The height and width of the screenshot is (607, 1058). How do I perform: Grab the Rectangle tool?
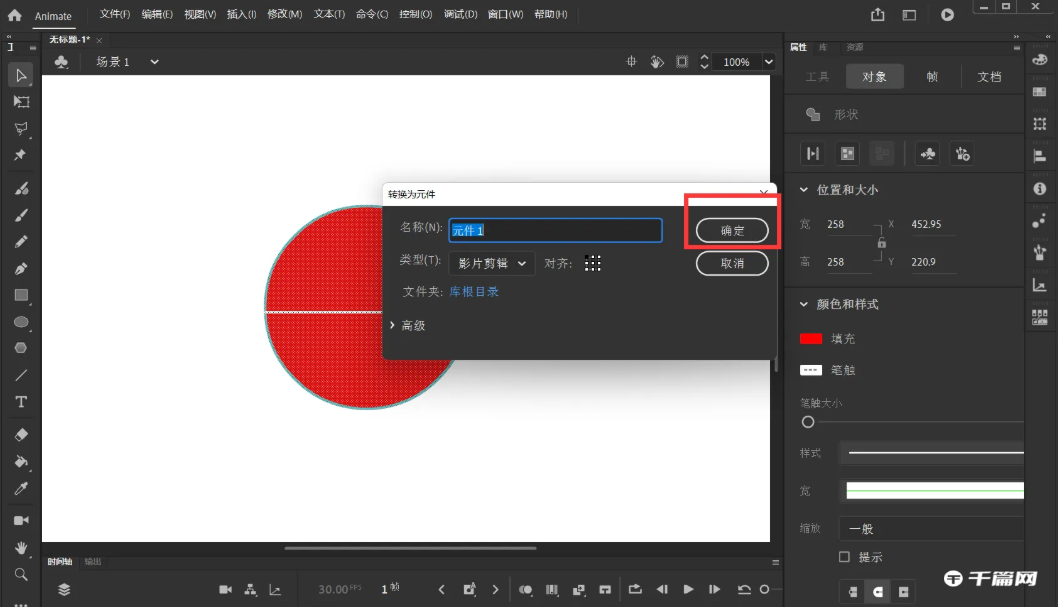click(20, 293)
